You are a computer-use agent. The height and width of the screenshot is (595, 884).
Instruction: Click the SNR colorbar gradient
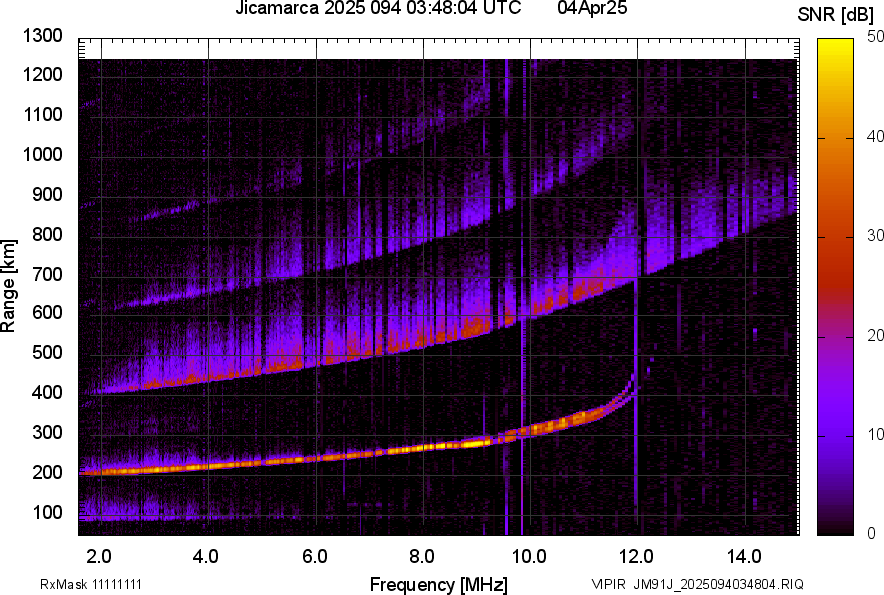pyautogui.click(x=835, y=287)
